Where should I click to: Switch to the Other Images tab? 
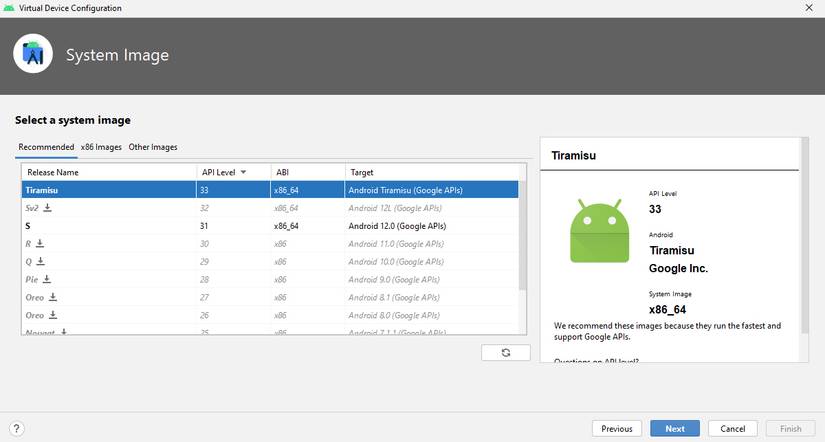point(153,147)
